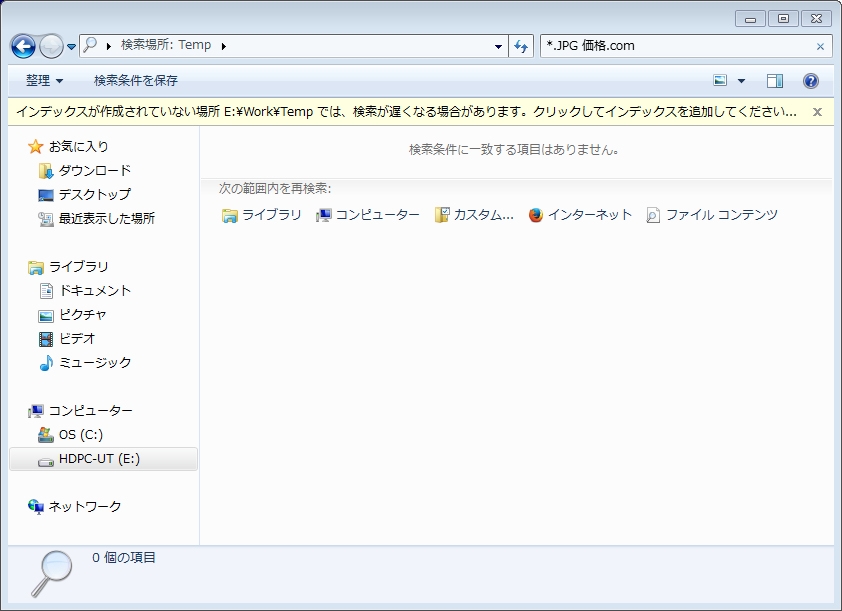
Task: Open OS (C:) drive
Action: [81, 434]
